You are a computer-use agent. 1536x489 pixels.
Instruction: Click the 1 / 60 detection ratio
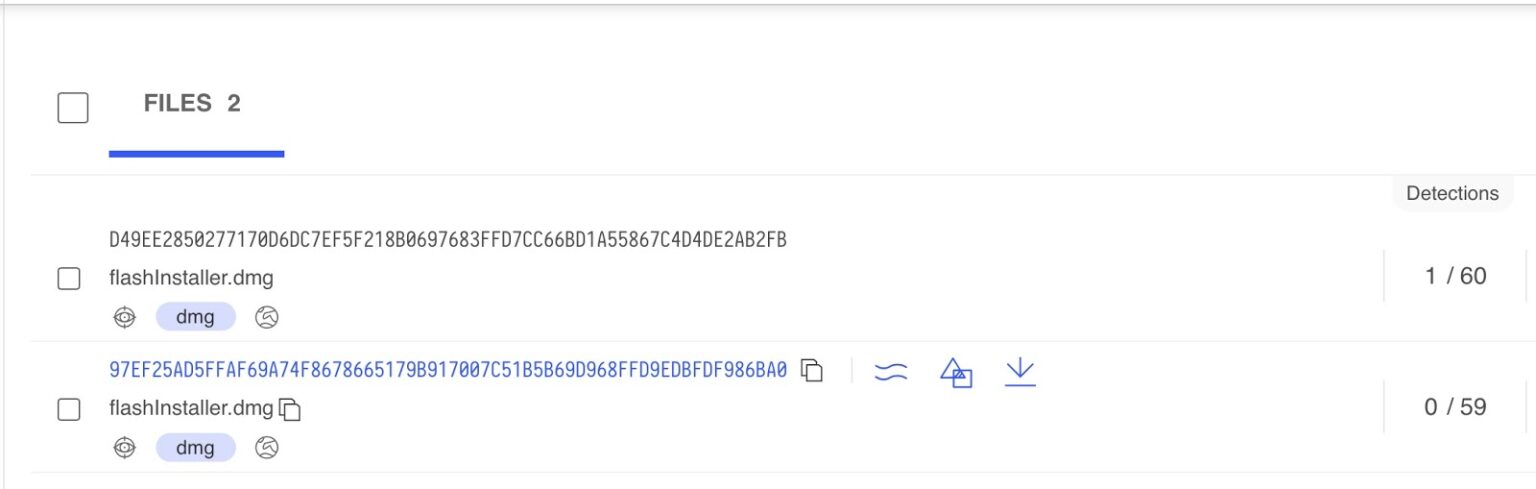(x=1455, y=276)
